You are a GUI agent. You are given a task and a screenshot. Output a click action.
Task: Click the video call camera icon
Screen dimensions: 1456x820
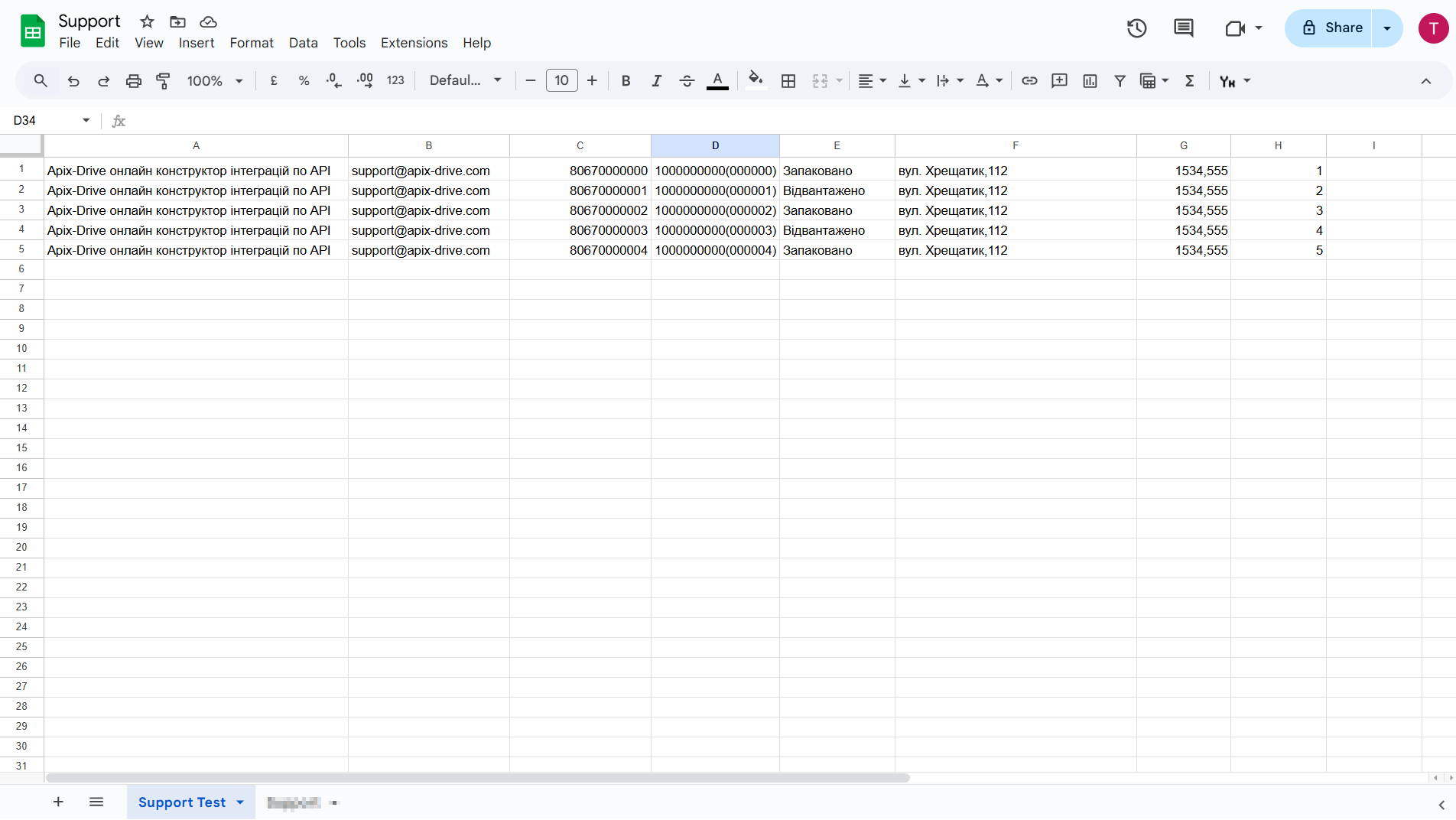click(1235, 28)
